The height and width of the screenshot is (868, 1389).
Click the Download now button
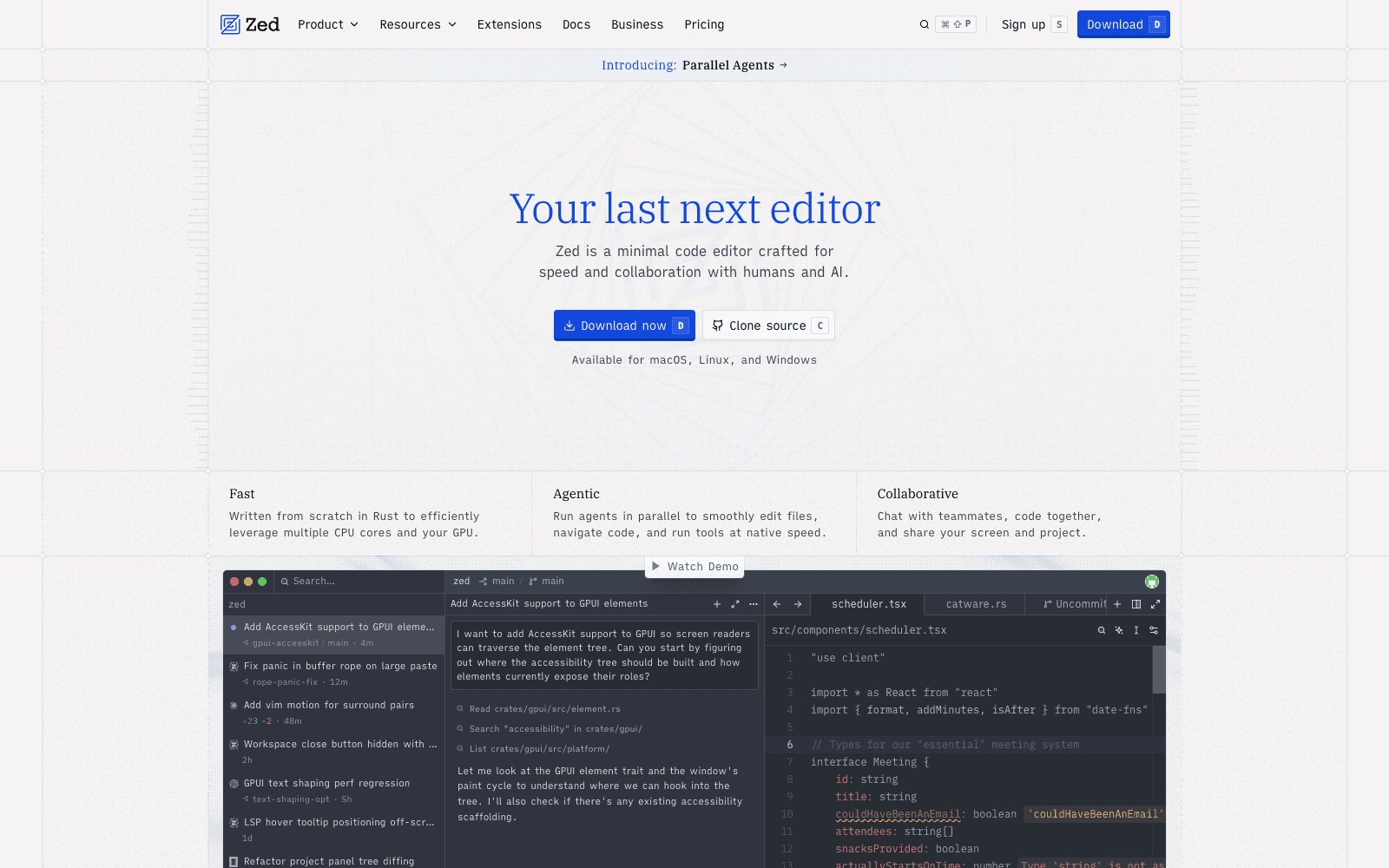tap(624, 325)
